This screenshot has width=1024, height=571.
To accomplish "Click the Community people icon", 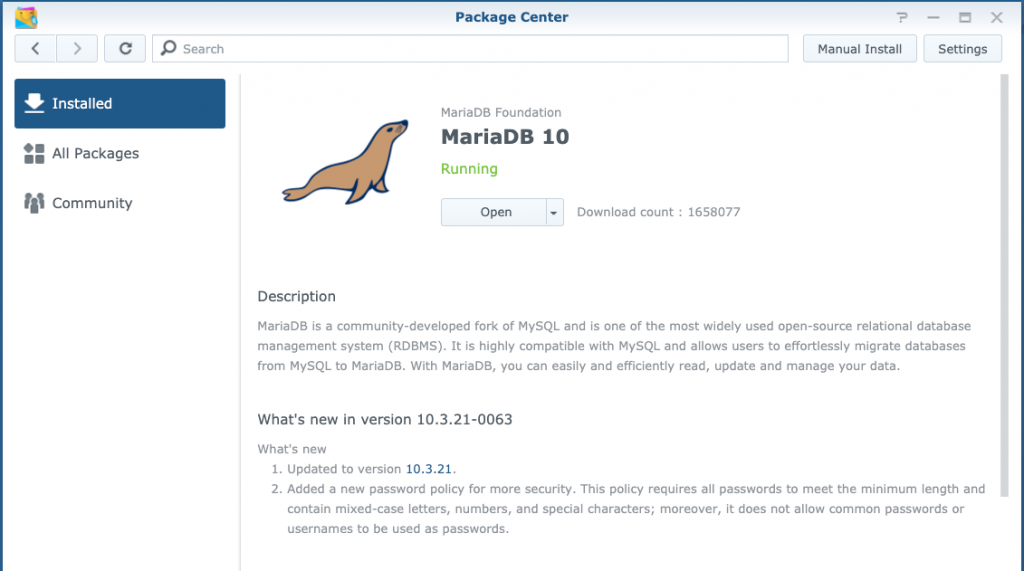I will click(34, 203).
